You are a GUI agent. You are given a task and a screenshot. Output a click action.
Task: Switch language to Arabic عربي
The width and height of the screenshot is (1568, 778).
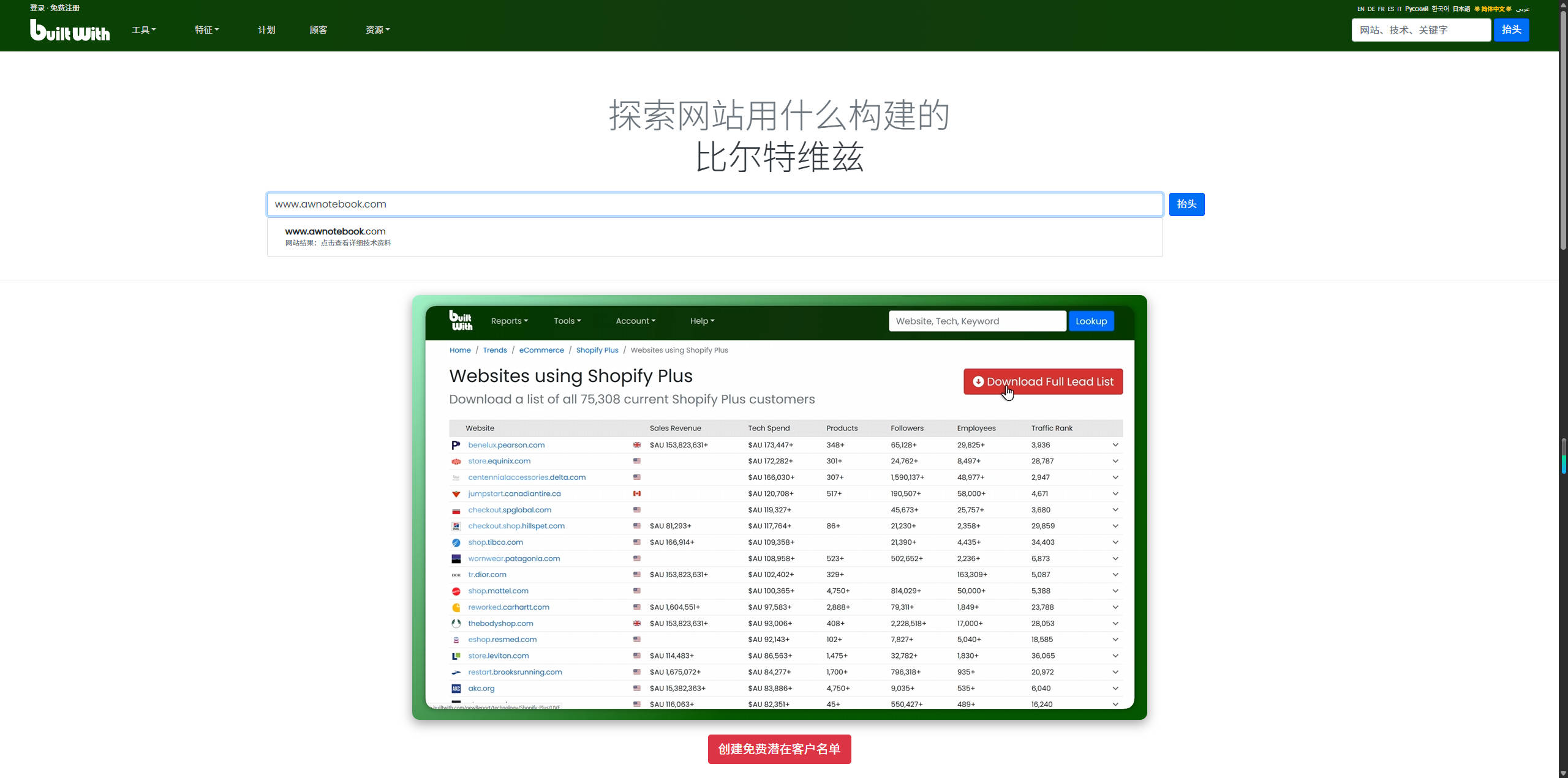click(1522, 9)
